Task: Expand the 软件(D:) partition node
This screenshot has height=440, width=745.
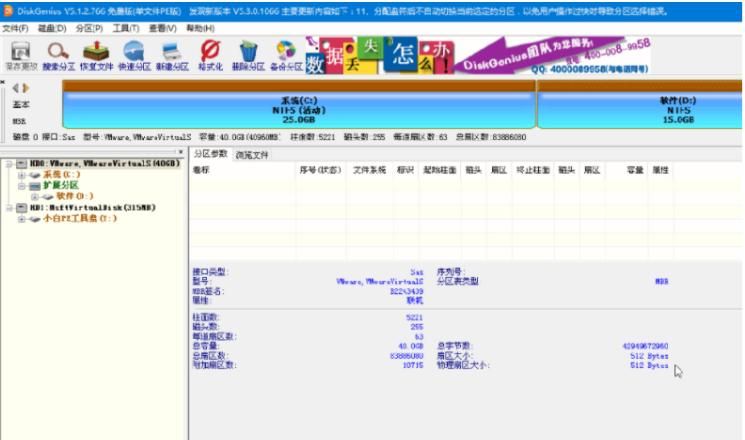Action: 35,196
